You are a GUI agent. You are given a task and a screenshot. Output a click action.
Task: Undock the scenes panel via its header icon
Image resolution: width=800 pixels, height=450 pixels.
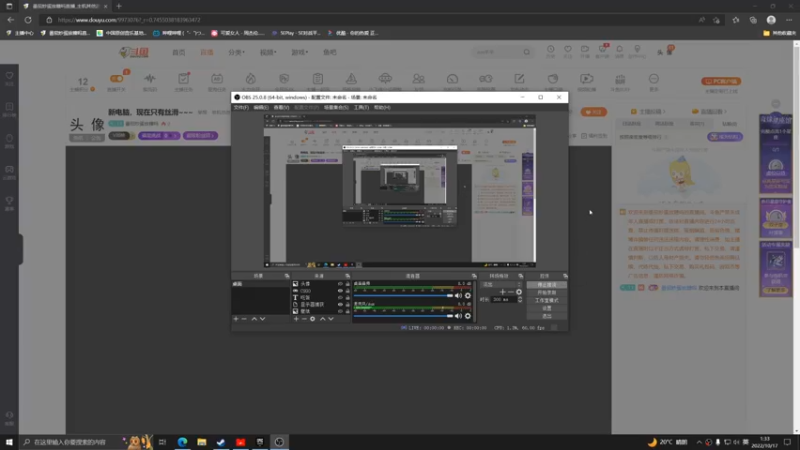(x=287, y=276)
